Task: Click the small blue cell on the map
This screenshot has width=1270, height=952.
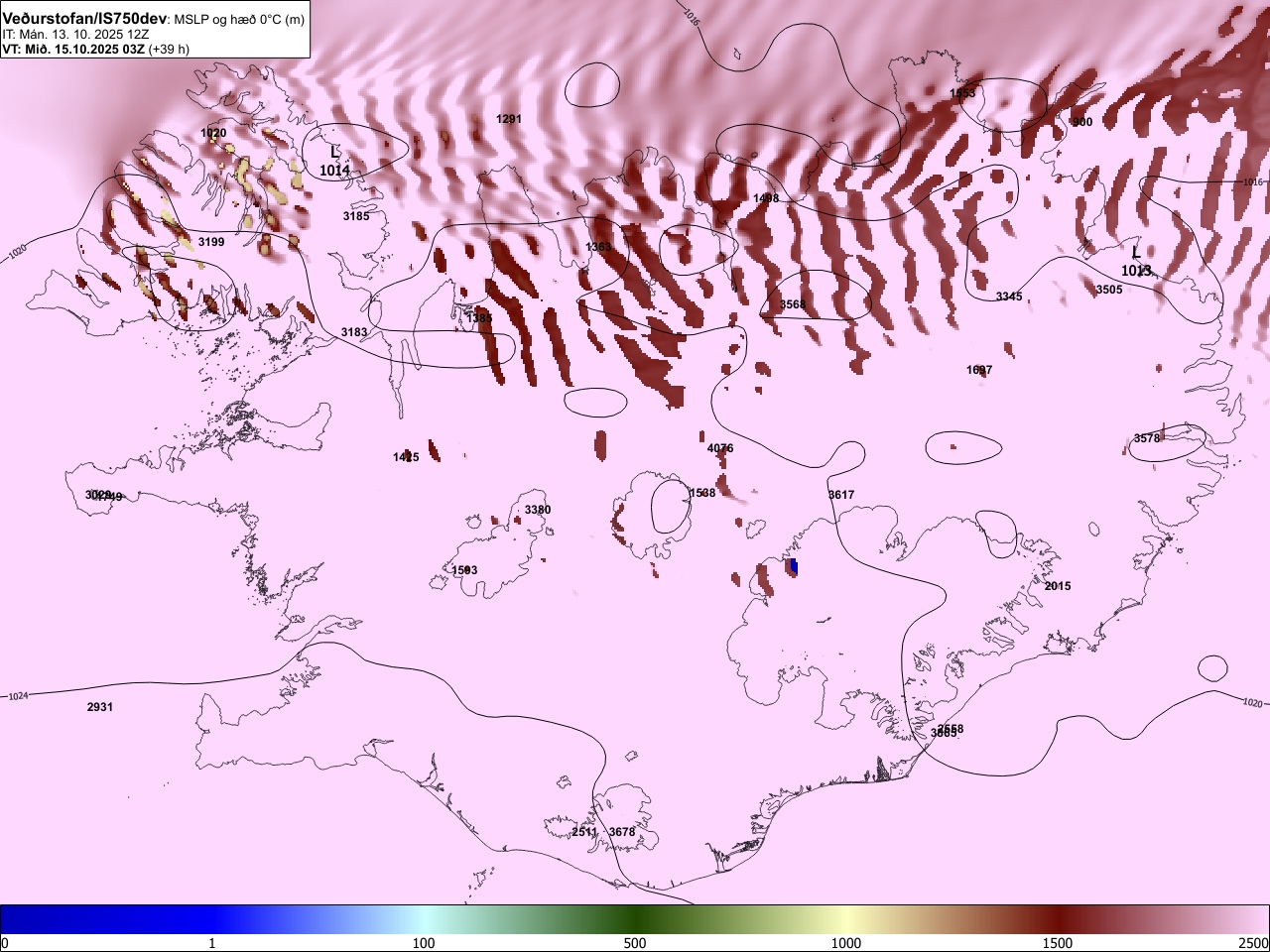Action: tap(793, 566)
